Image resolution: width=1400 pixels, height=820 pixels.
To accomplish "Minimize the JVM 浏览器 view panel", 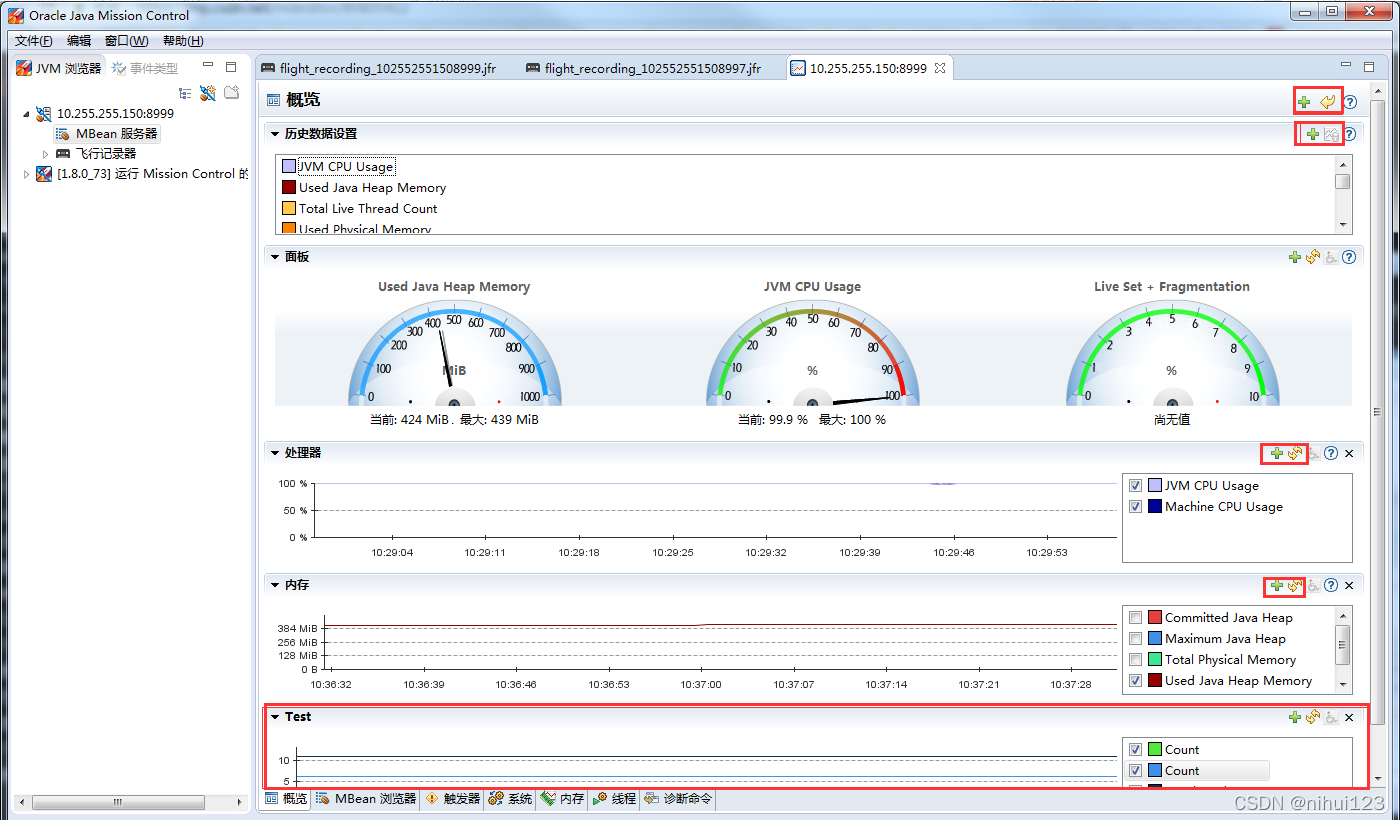I will pyautogui.click(x=208, y=66).
